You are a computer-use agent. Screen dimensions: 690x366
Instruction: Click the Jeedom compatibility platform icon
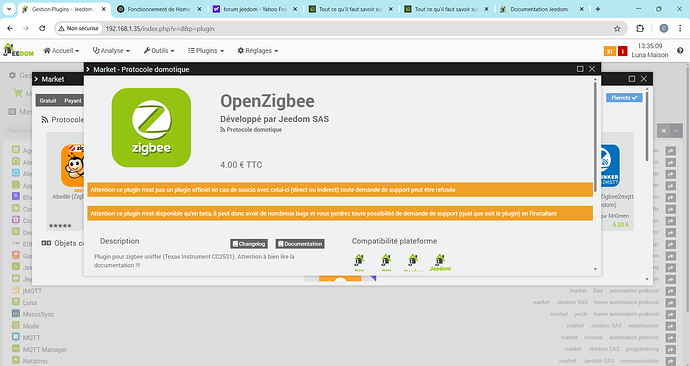[440, 263]
